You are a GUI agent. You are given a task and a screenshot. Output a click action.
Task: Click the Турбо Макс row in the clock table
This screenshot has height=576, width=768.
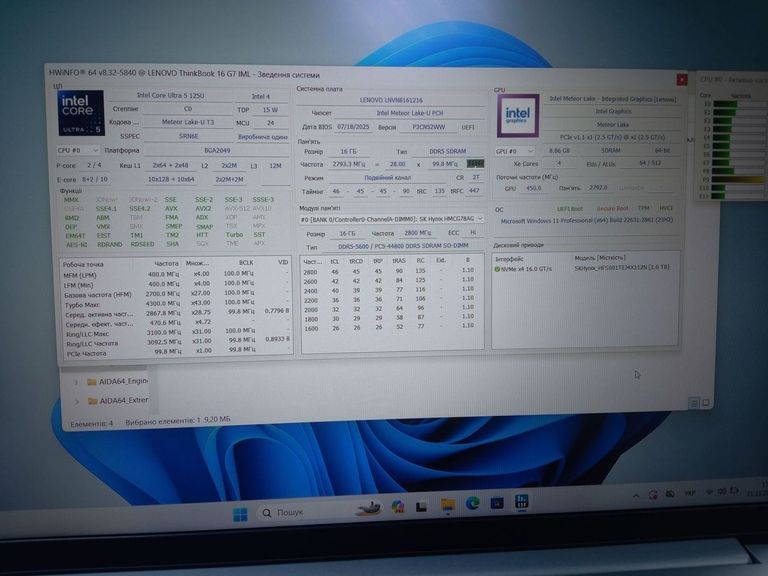pos(176,304)
